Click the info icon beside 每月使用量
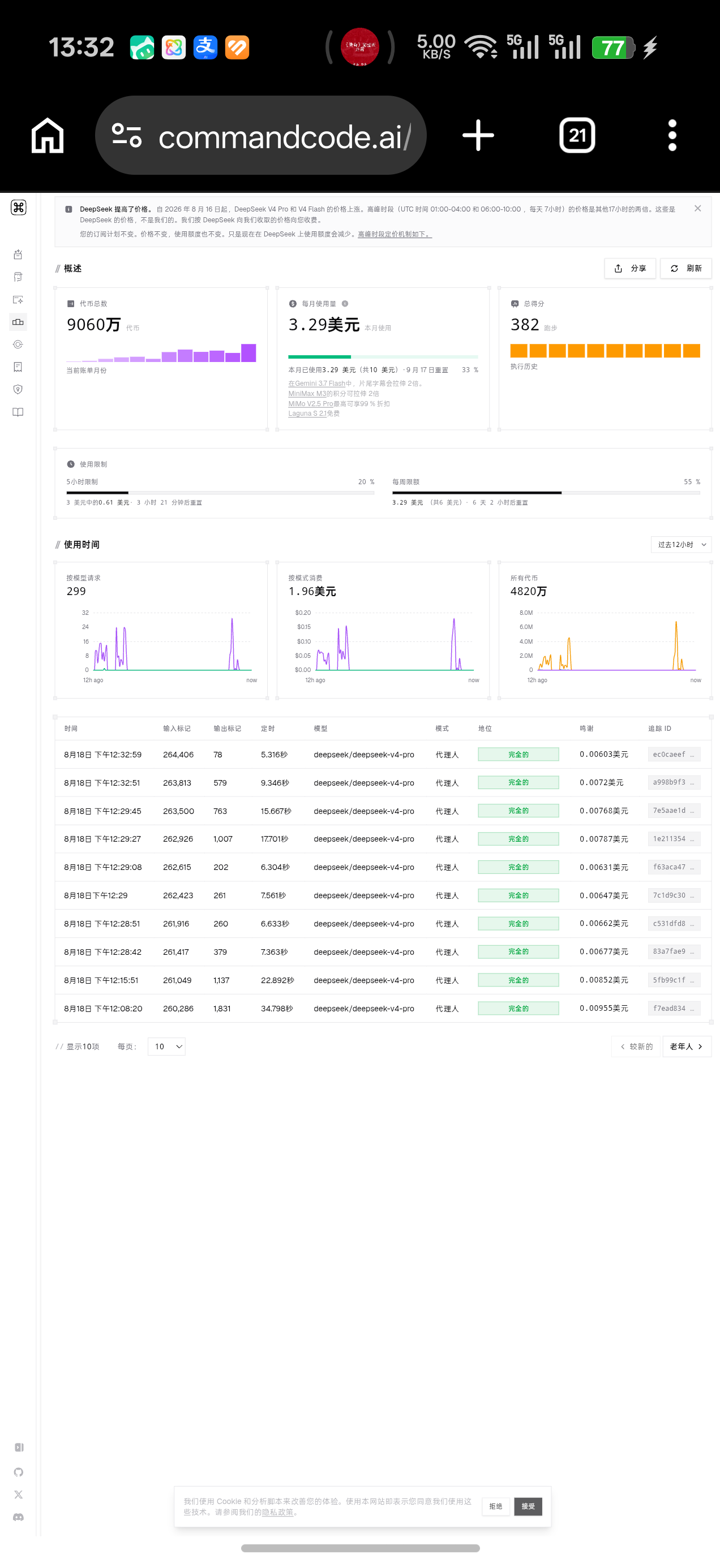The height and width of the screenshot is (1568, 720). (x=345, y=304)
